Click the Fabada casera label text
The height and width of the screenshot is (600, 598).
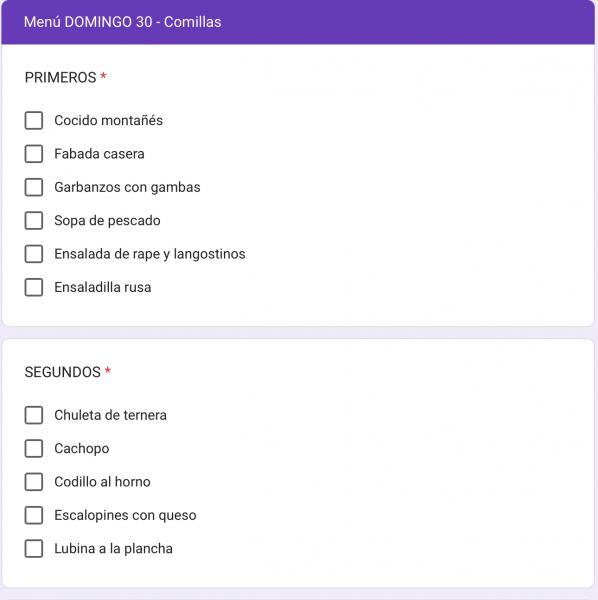99,154
